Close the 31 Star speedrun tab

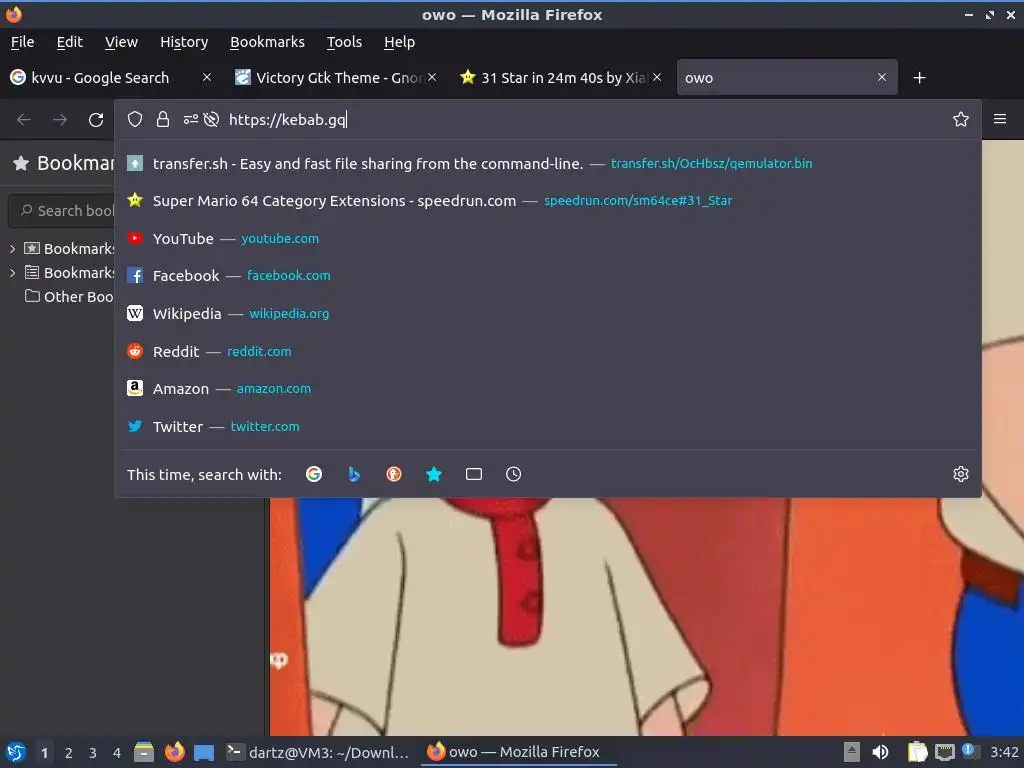click(x=657, y=78)
